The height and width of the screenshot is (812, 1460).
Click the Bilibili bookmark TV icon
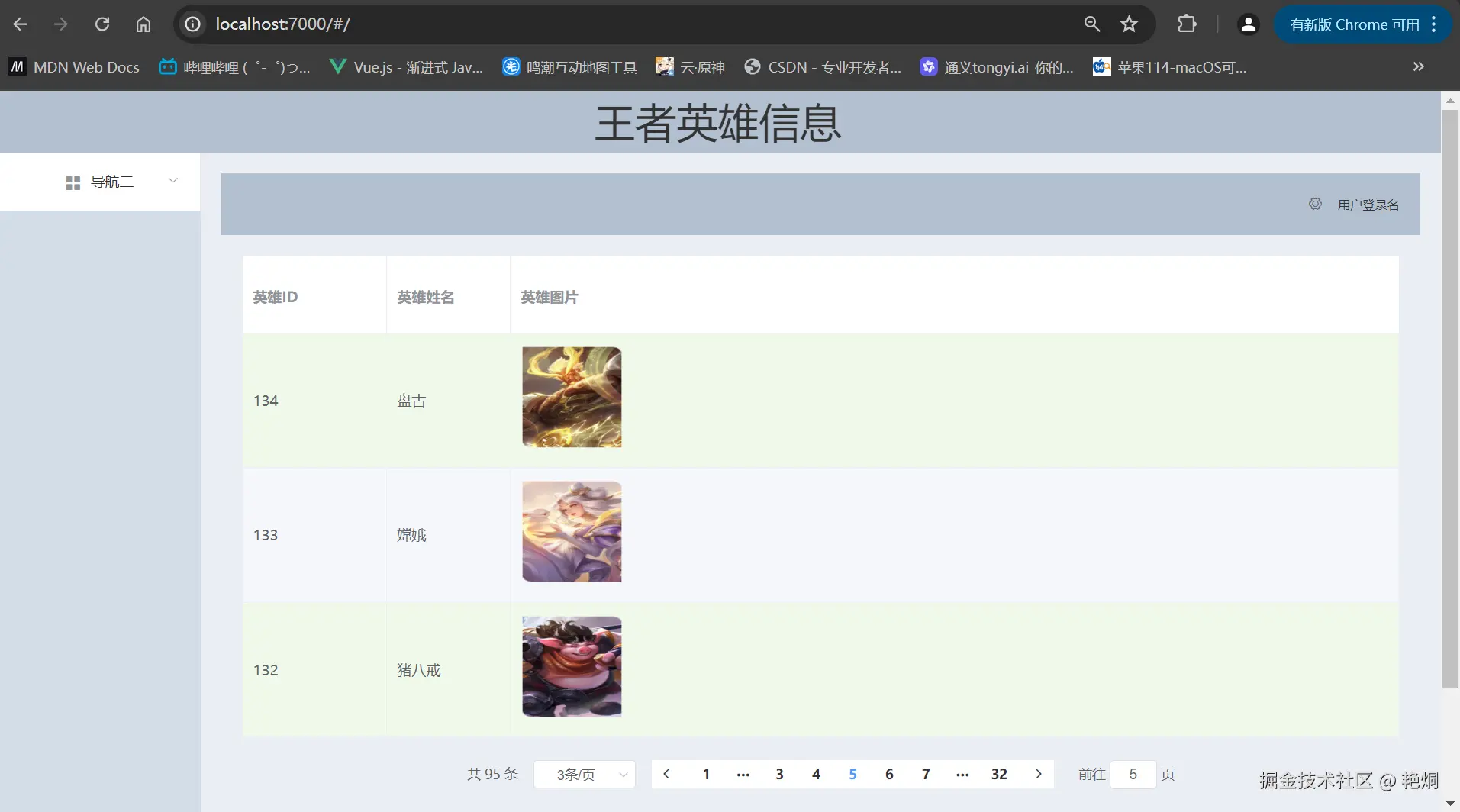point(167,66)
